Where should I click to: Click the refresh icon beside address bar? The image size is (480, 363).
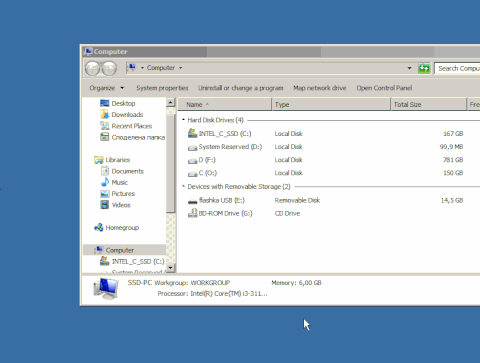424,68
